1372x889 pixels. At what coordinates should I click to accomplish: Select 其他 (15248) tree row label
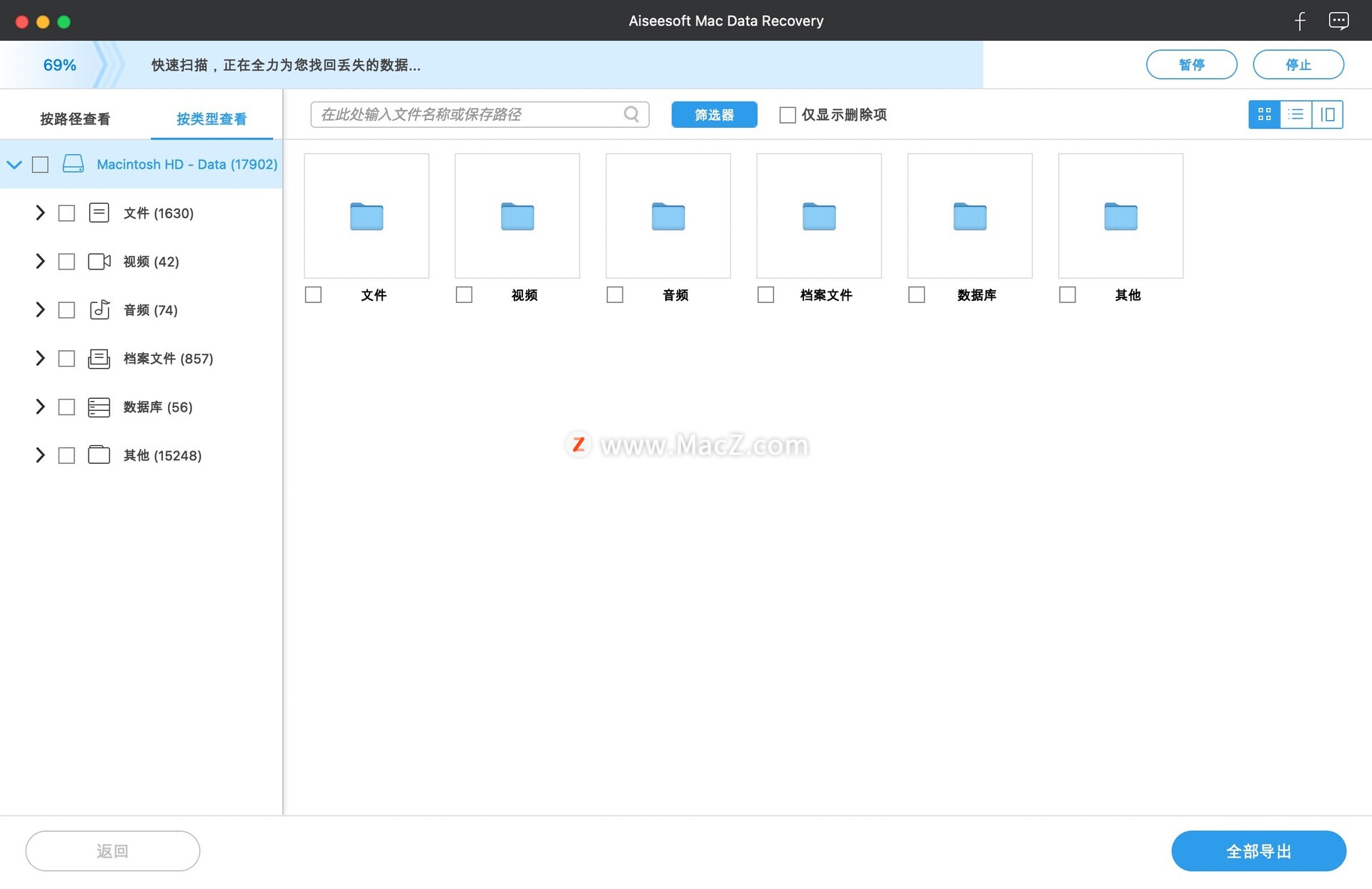point(162,456)
